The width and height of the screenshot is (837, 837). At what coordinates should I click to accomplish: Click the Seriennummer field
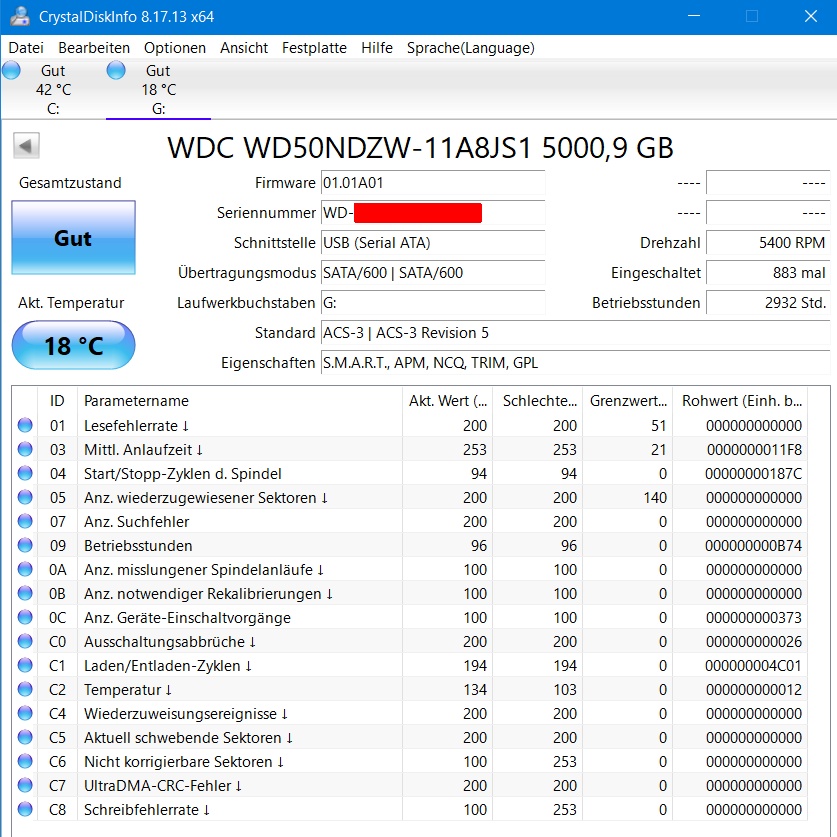click(433, 213)
